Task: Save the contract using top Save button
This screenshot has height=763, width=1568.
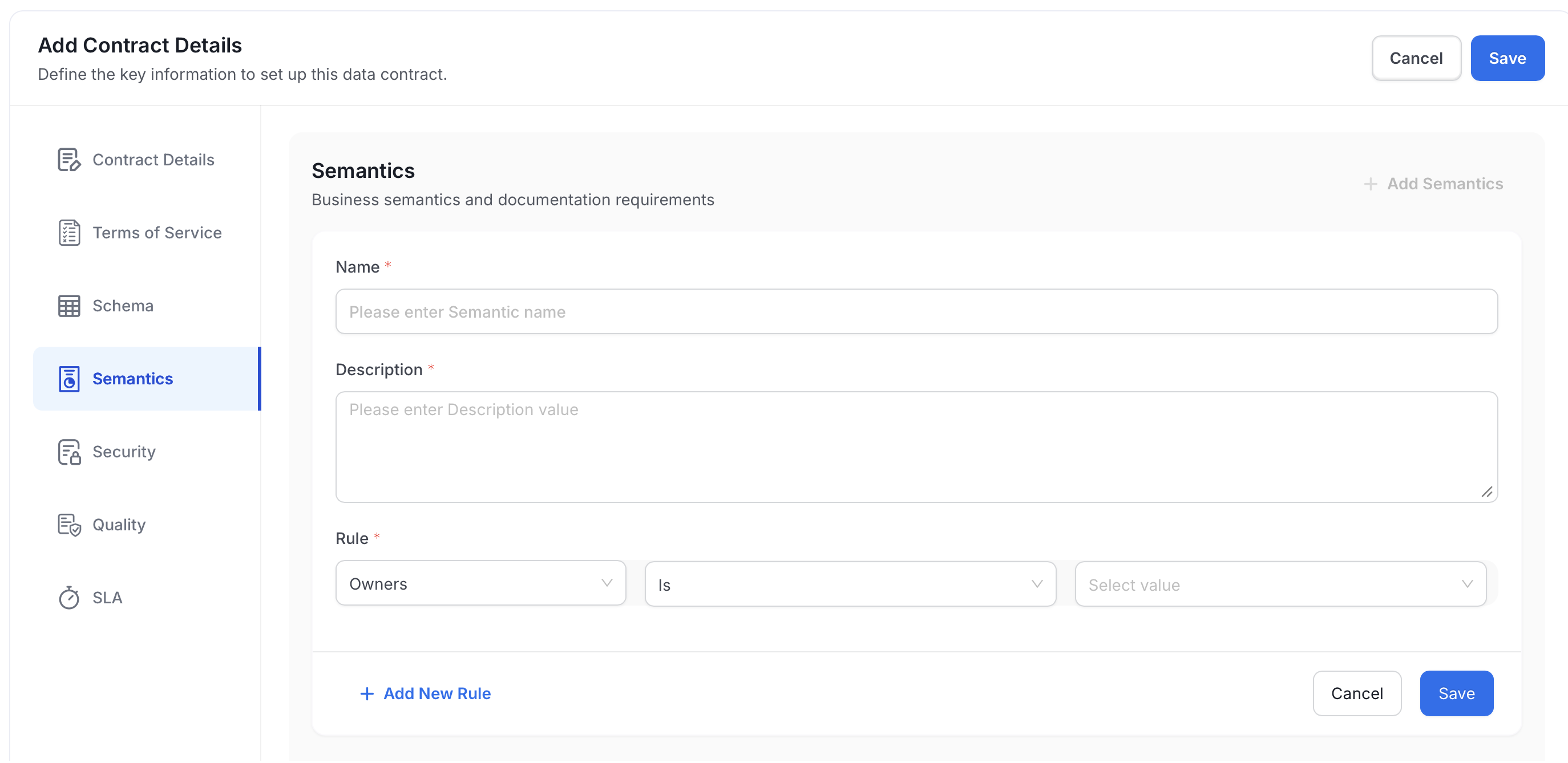Action: 1507,58
